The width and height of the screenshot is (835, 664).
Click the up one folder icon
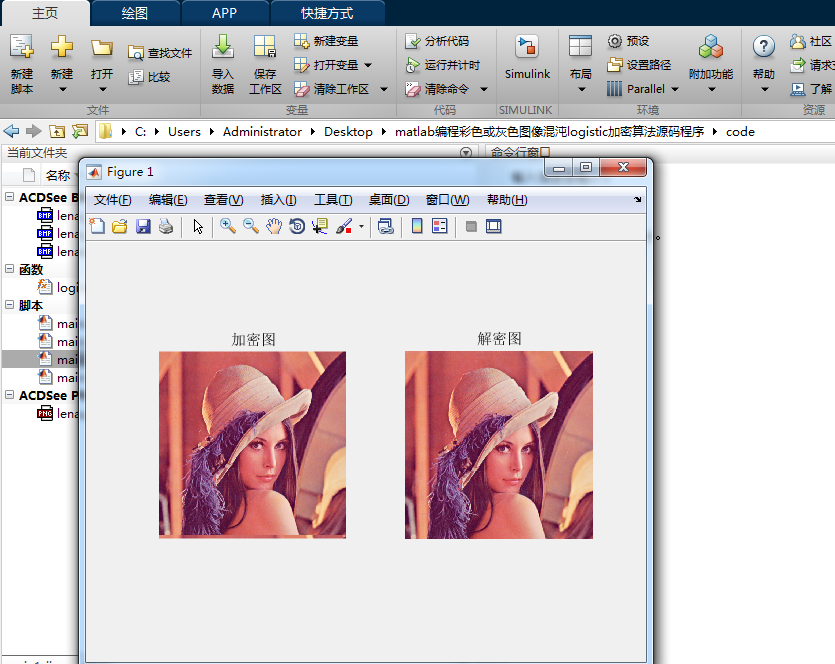click(x=56, y=131)
